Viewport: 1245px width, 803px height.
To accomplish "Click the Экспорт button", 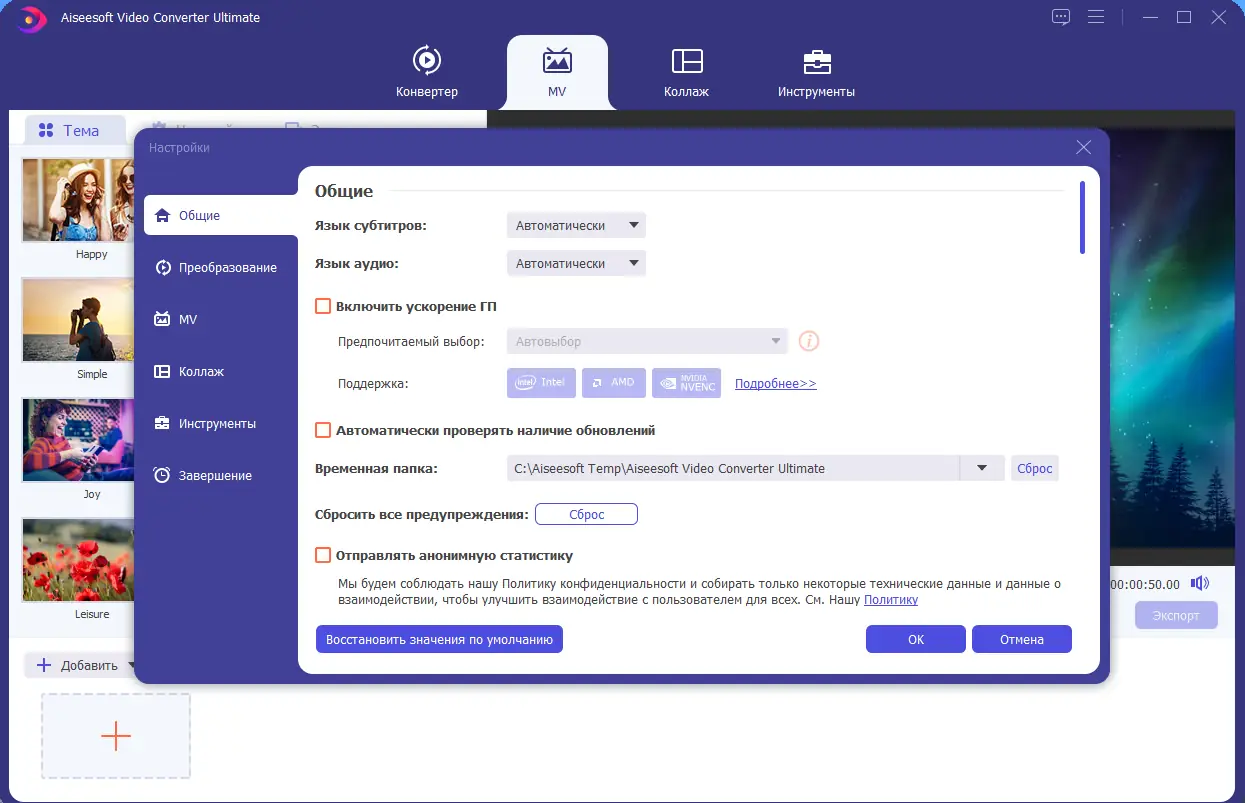I will pyautogui.click(x=1176, y=615).
